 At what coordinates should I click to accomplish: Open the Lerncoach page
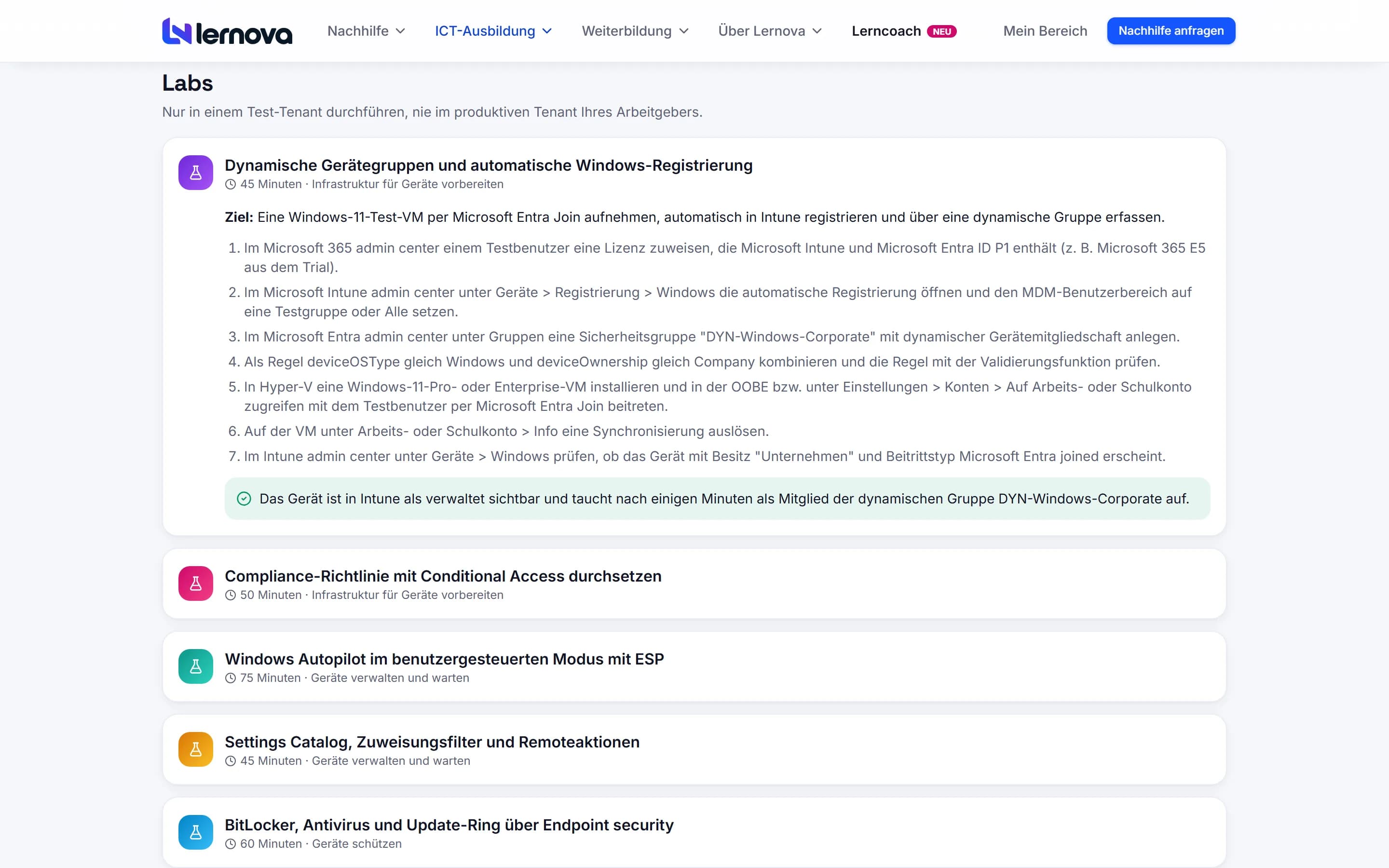tap(886, 31)
